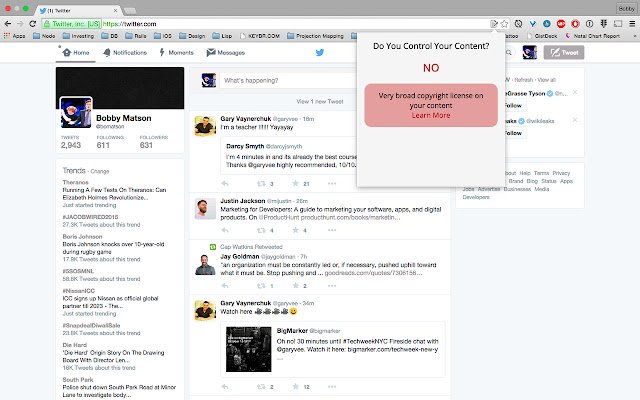The image size is (640, 400).
Task: Bookmark this page with the star icon
Action: pos(504,24)
